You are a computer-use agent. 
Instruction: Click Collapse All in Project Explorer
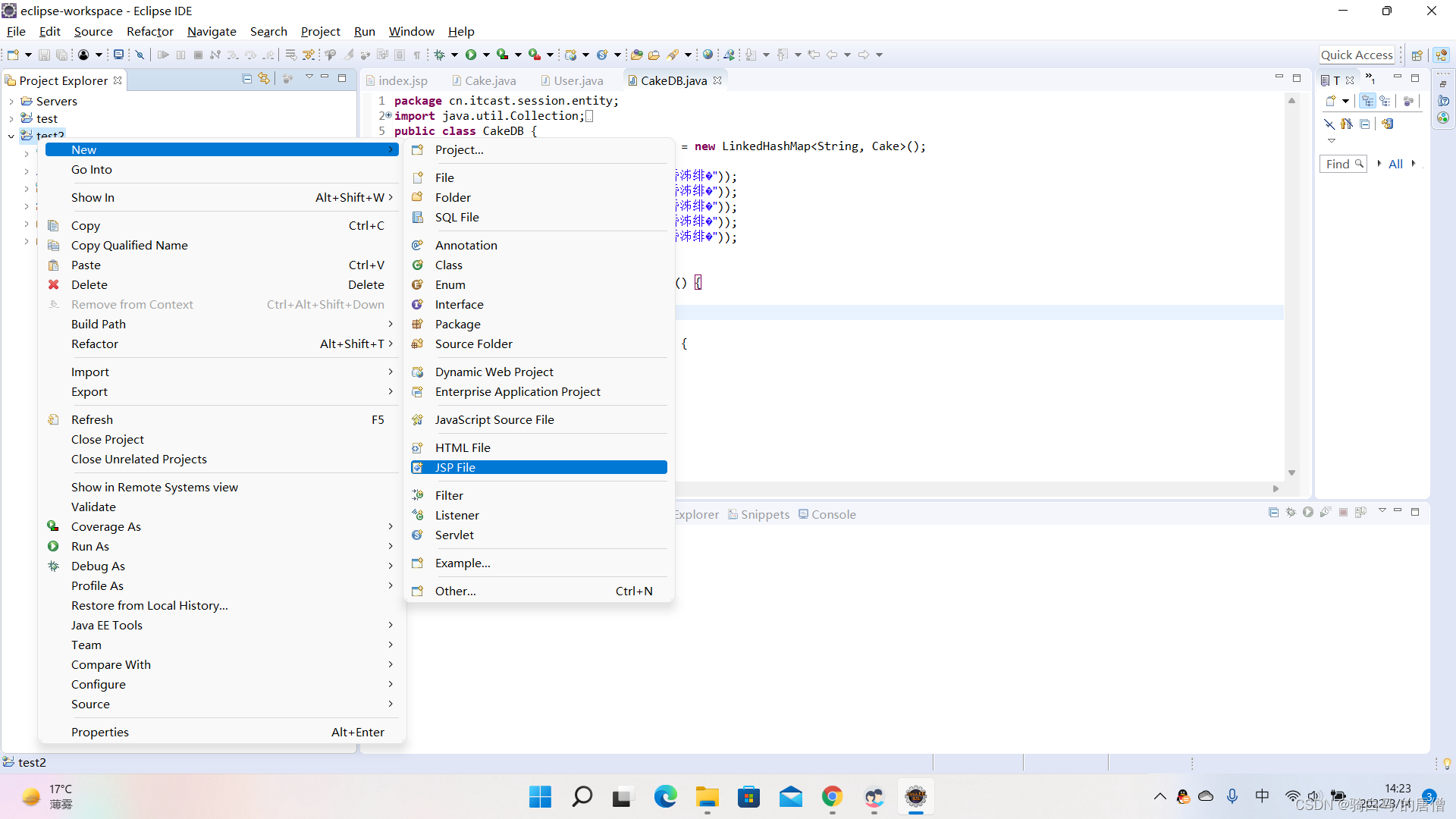246,79
